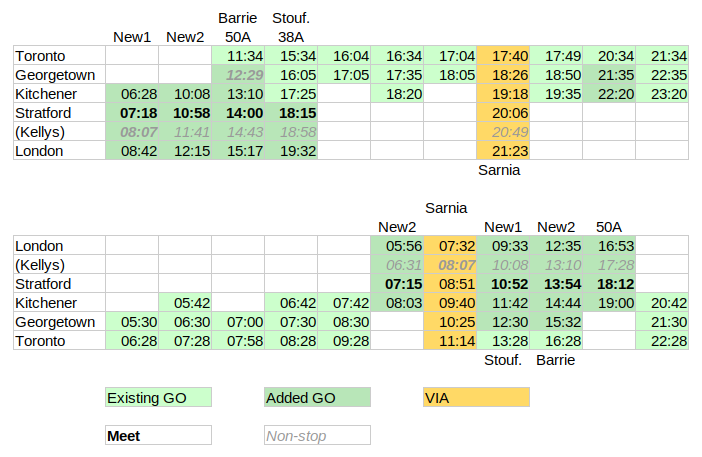Select the 22:28 Toronto arrival cell
Image resolution: width=702 pixels, height=457 pixels.
tap(662, 341)
